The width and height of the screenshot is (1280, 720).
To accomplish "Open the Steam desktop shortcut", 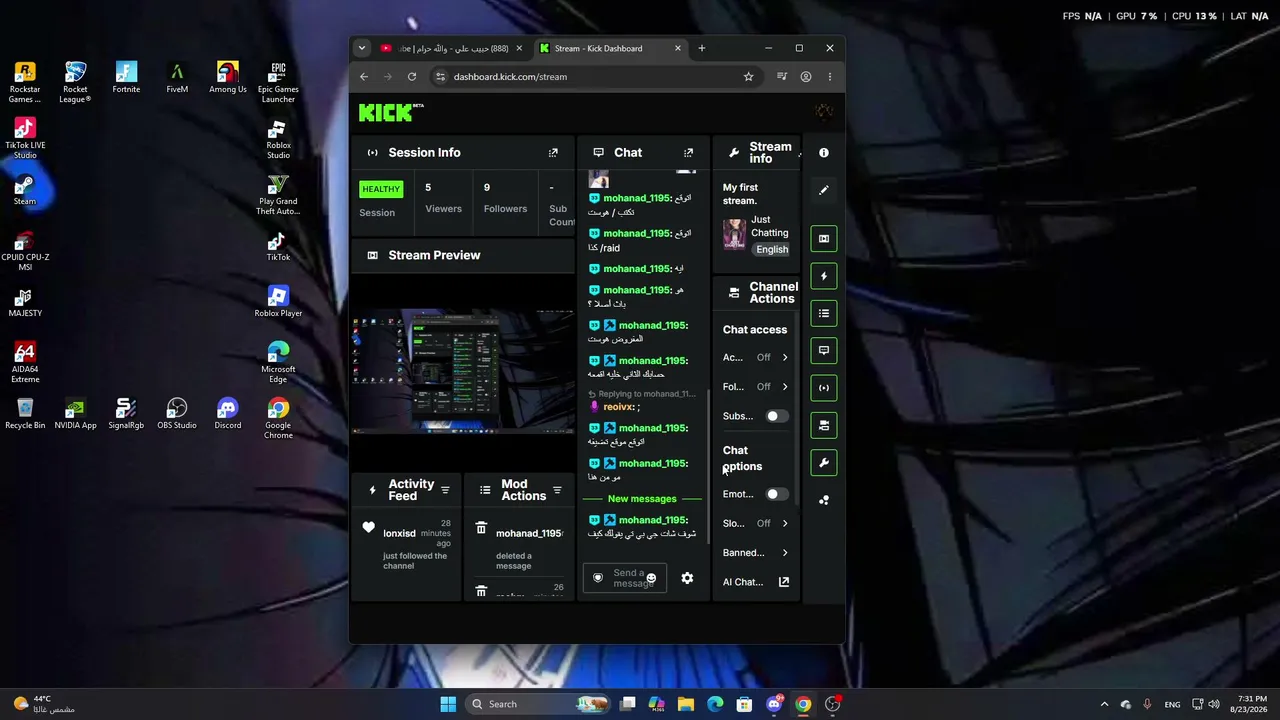I will 25,189.
